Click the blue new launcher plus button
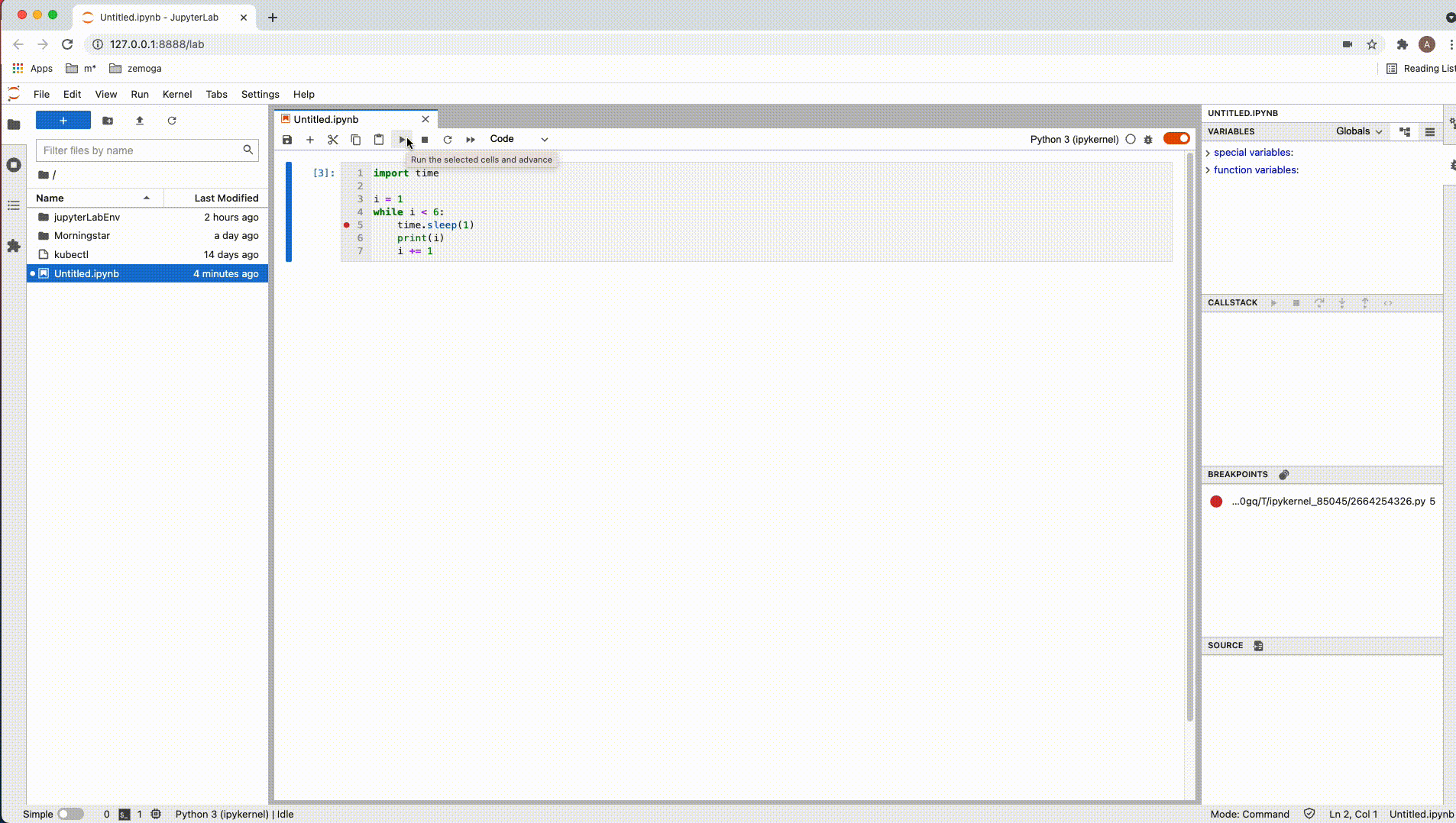Viewport: 1456px width, 823px height. point(63,121)
